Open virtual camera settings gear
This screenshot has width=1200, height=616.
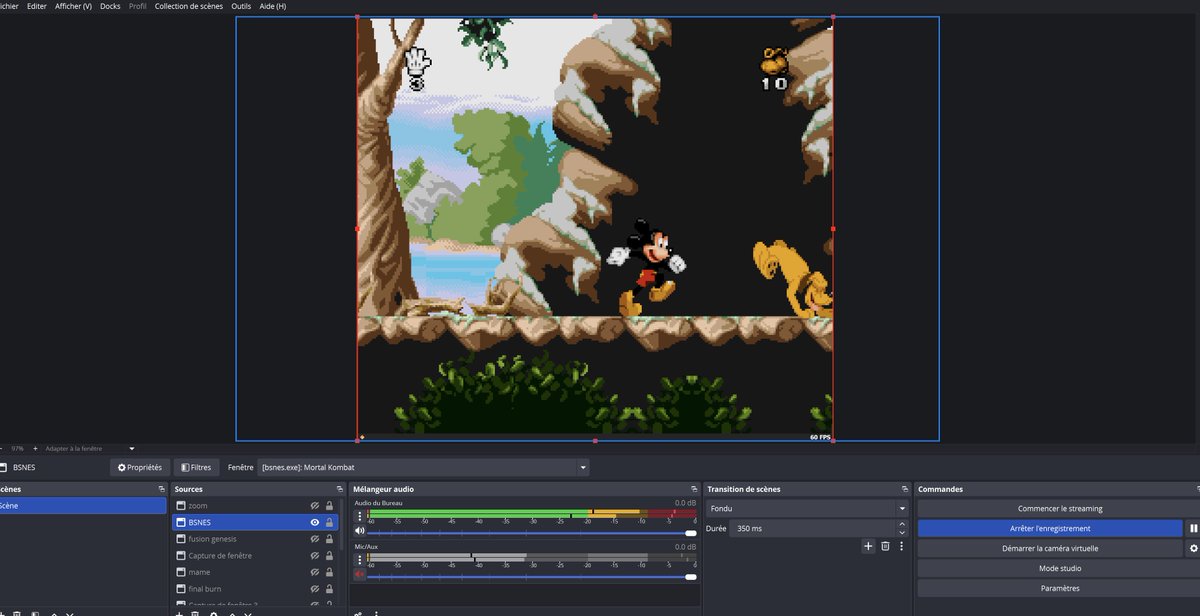tap(1192, 548)
